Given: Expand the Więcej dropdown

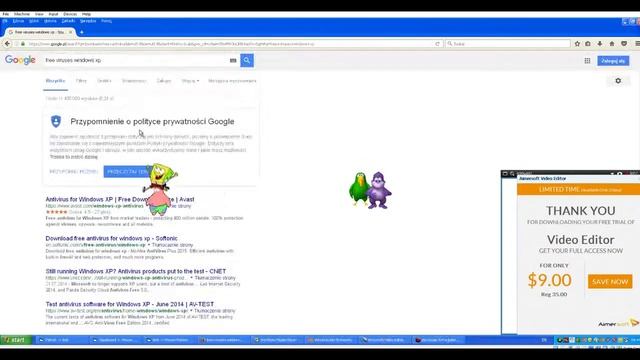Looking at the screenshot, I should pyautogui.click(x=190, y=81).
